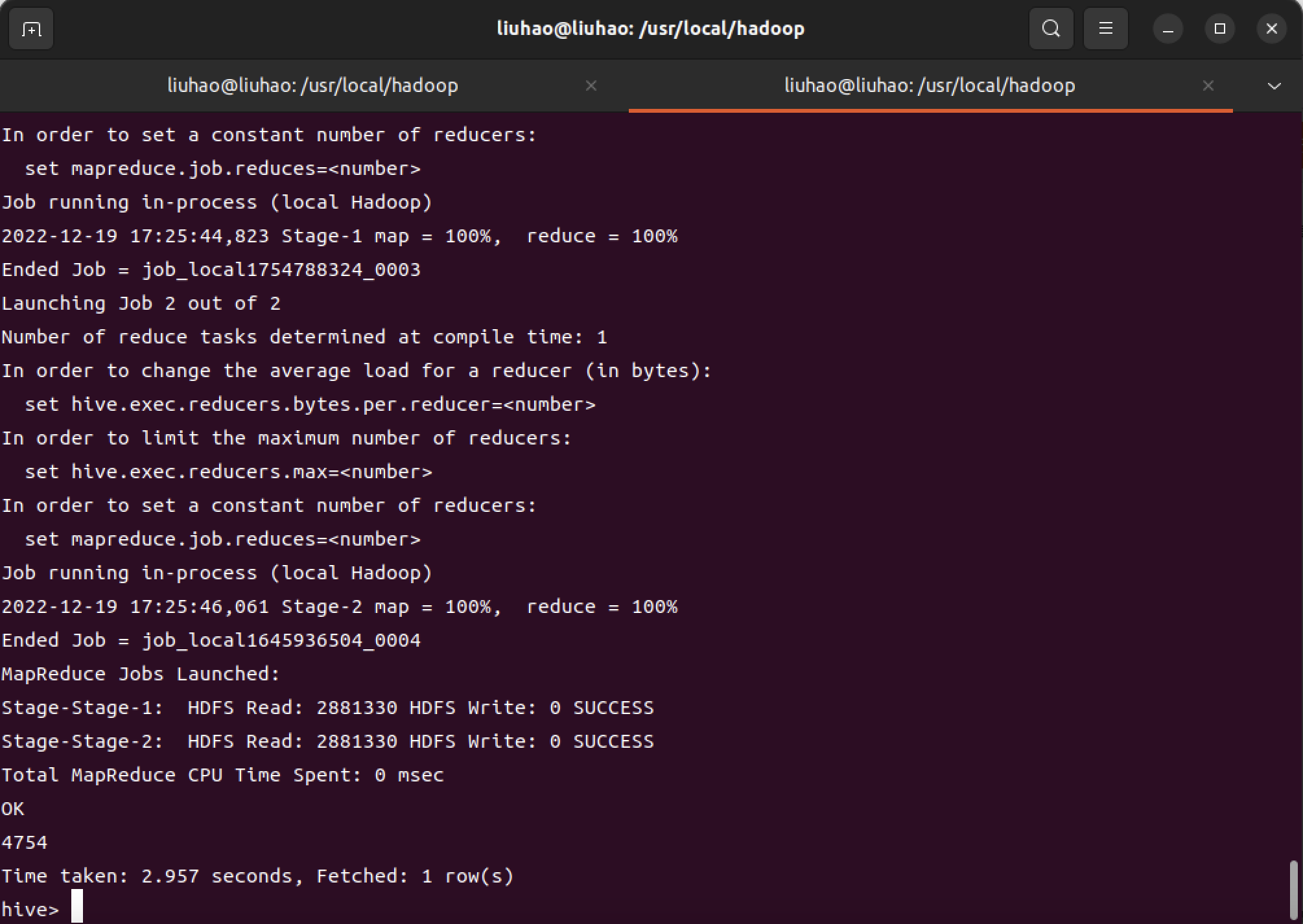Click the Stage-Stage-2 SUCCESS line
Viewport: 1303px width, 924px height.
pos(327,741)
